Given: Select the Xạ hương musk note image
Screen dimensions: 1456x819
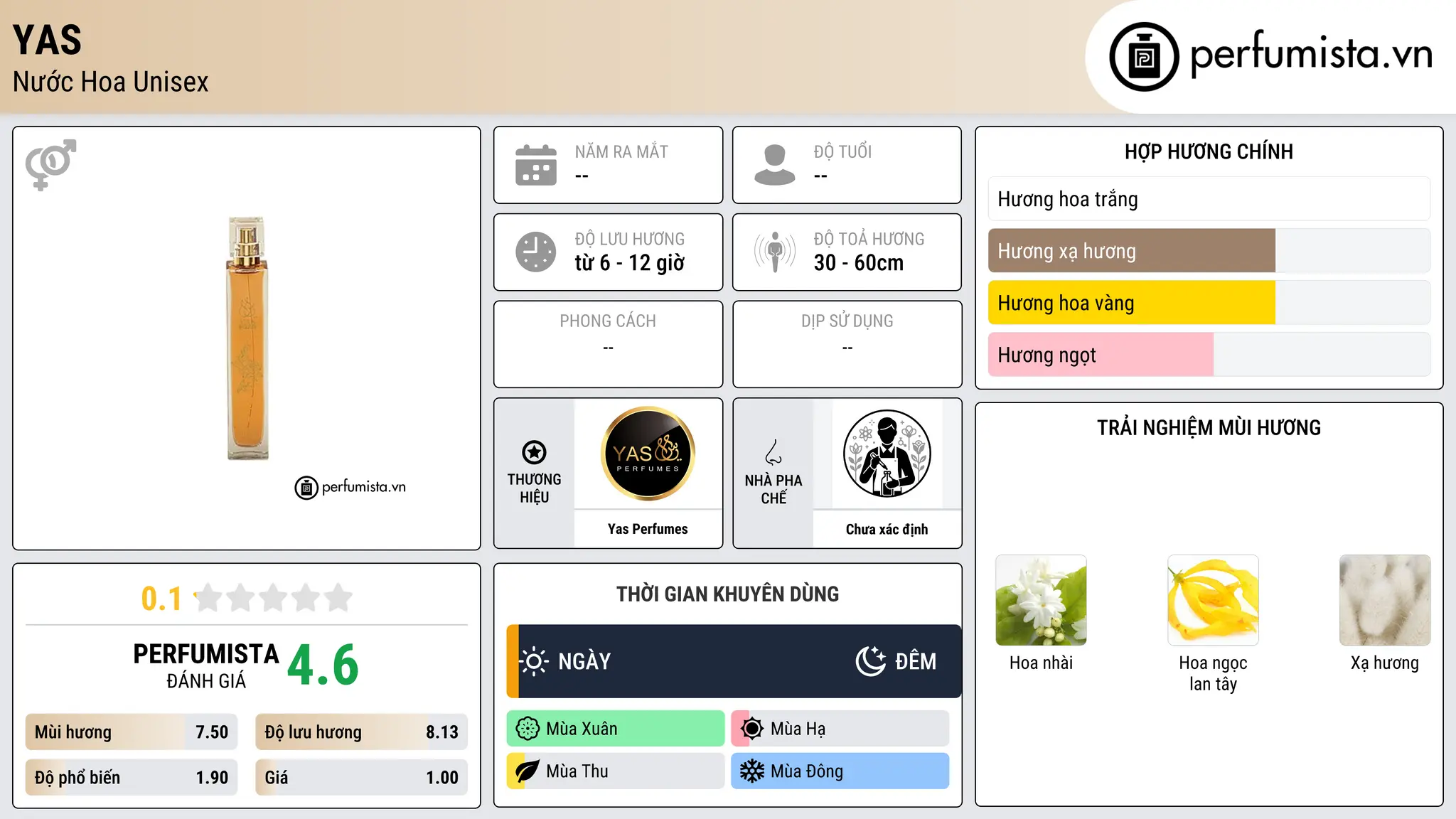Looking at the screenshot, I should [1385, 600].
